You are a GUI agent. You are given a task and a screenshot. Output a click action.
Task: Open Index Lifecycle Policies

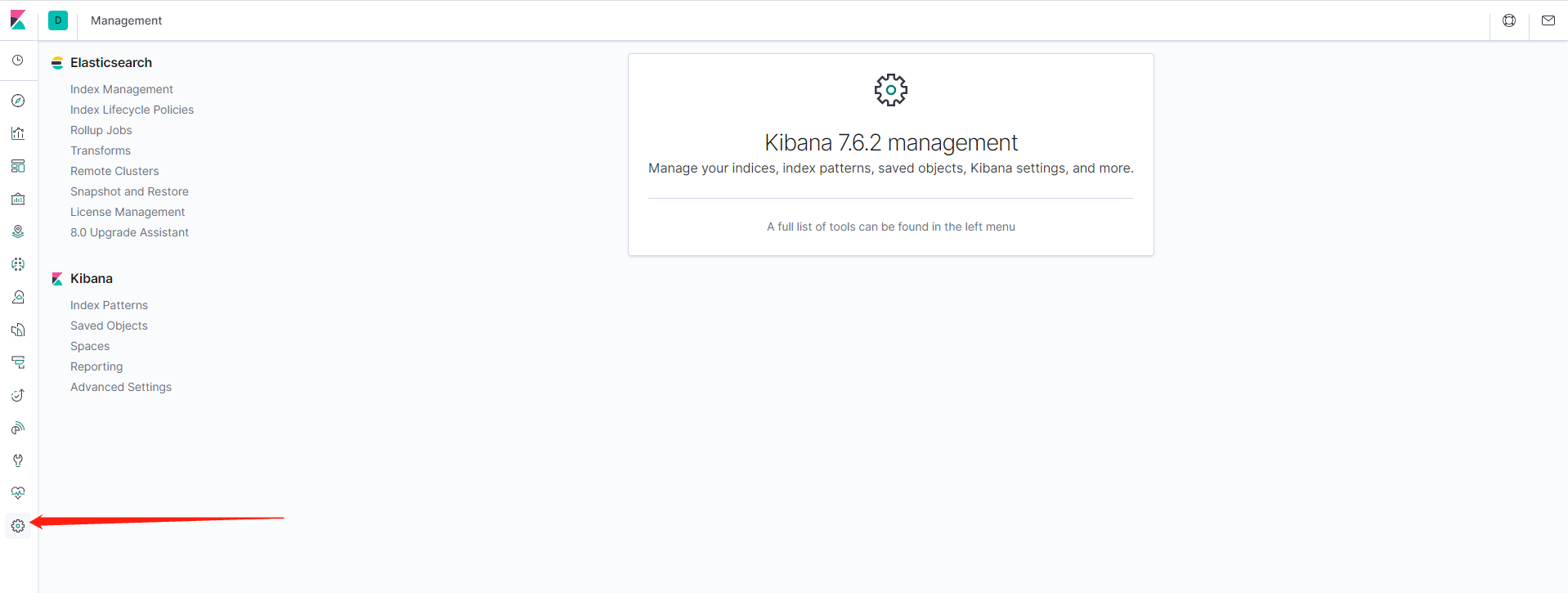[132, 110]
